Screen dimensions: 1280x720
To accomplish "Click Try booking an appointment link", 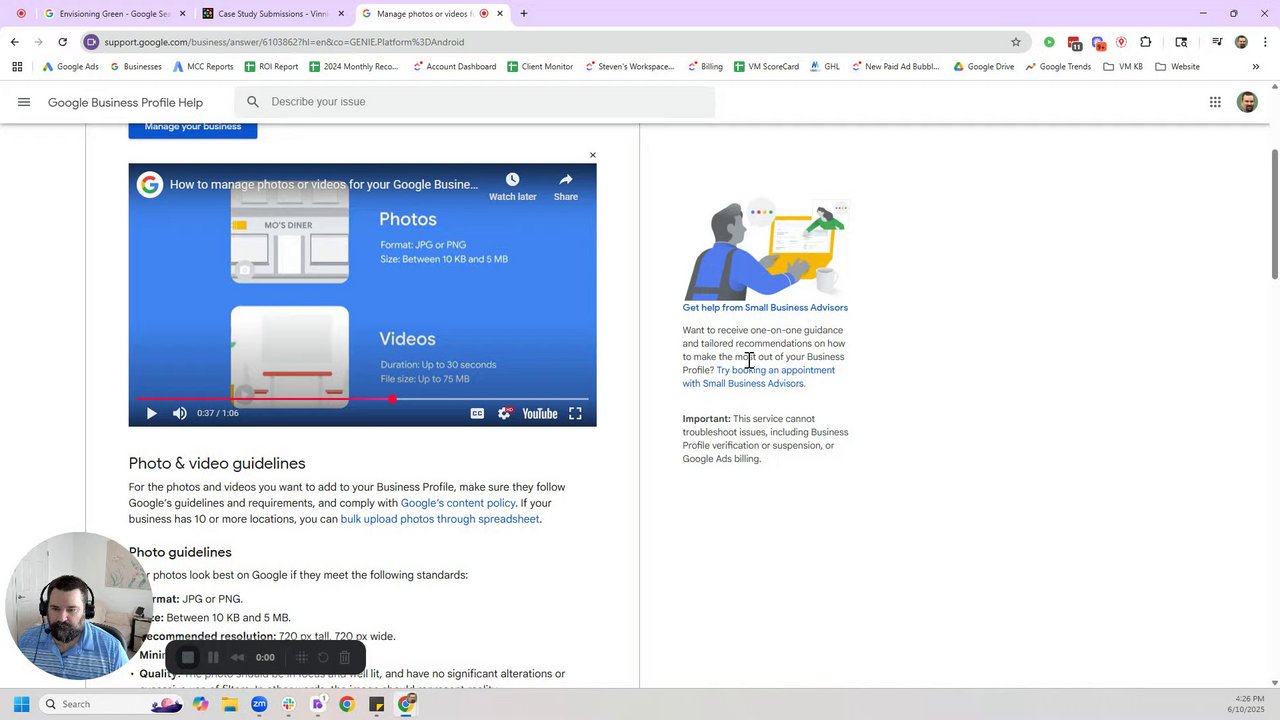I will click(759, 377).
